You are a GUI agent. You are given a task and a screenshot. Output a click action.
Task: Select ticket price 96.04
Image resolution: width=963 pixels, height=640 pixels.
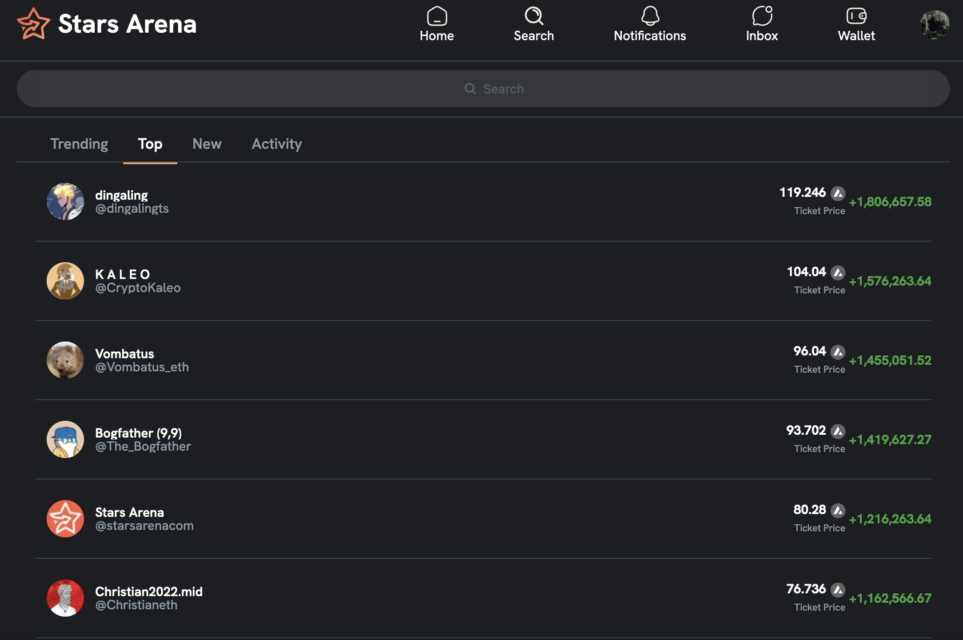point(809,351)
